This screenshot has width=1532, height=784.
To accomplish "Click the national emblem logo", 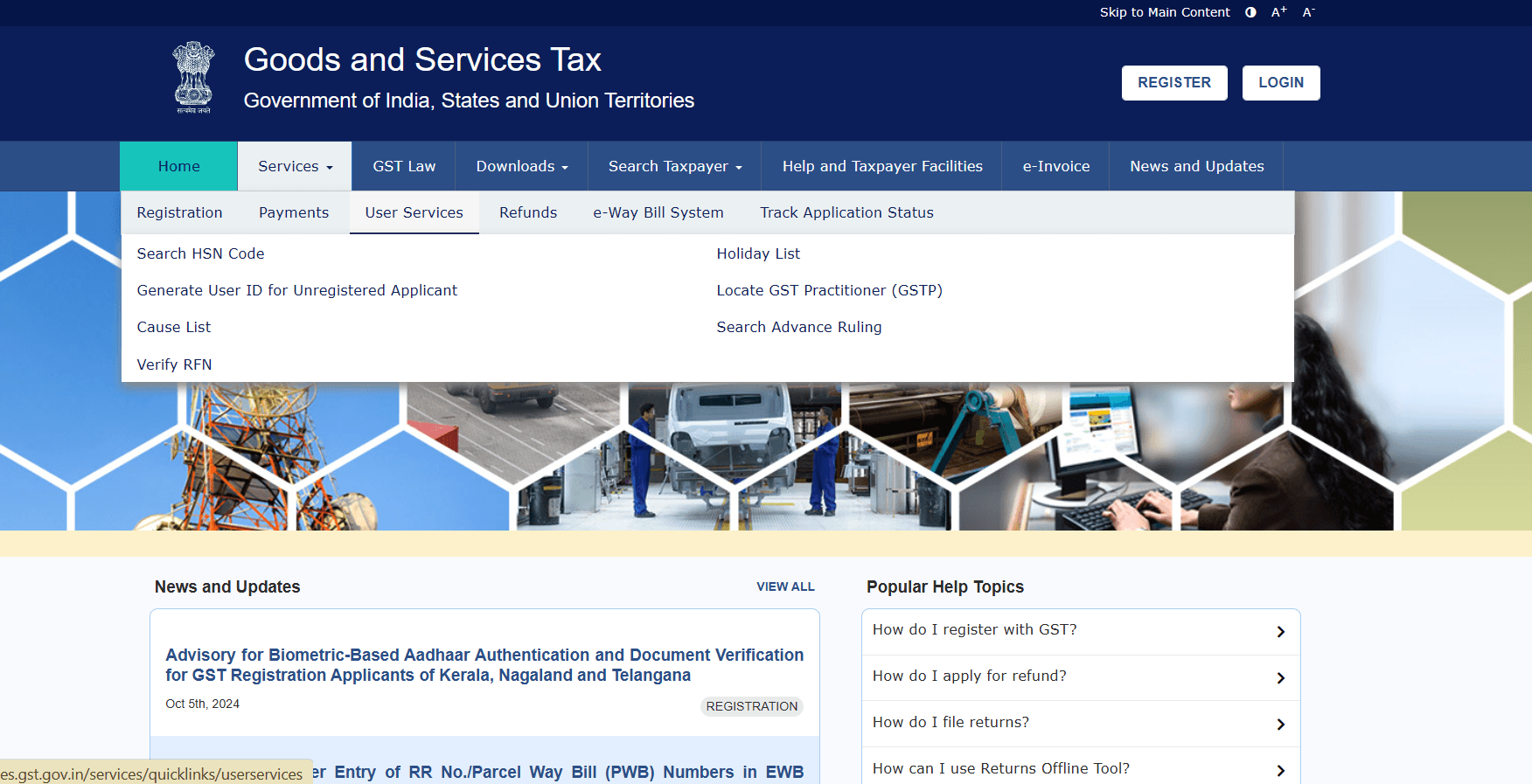I will point(193,78).
